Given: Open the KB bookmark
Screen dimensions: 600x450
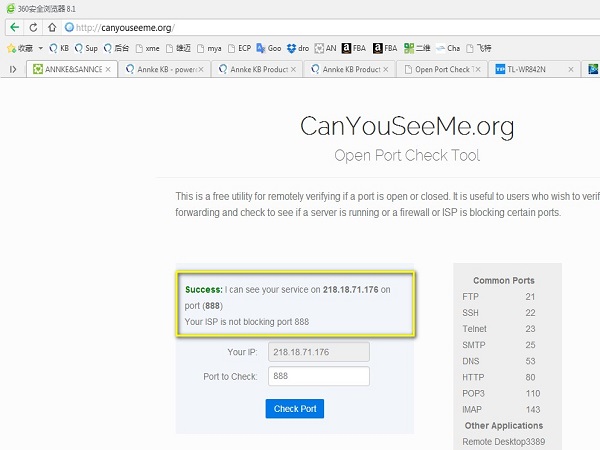Looking at the screenshot, I should point(59,48).
